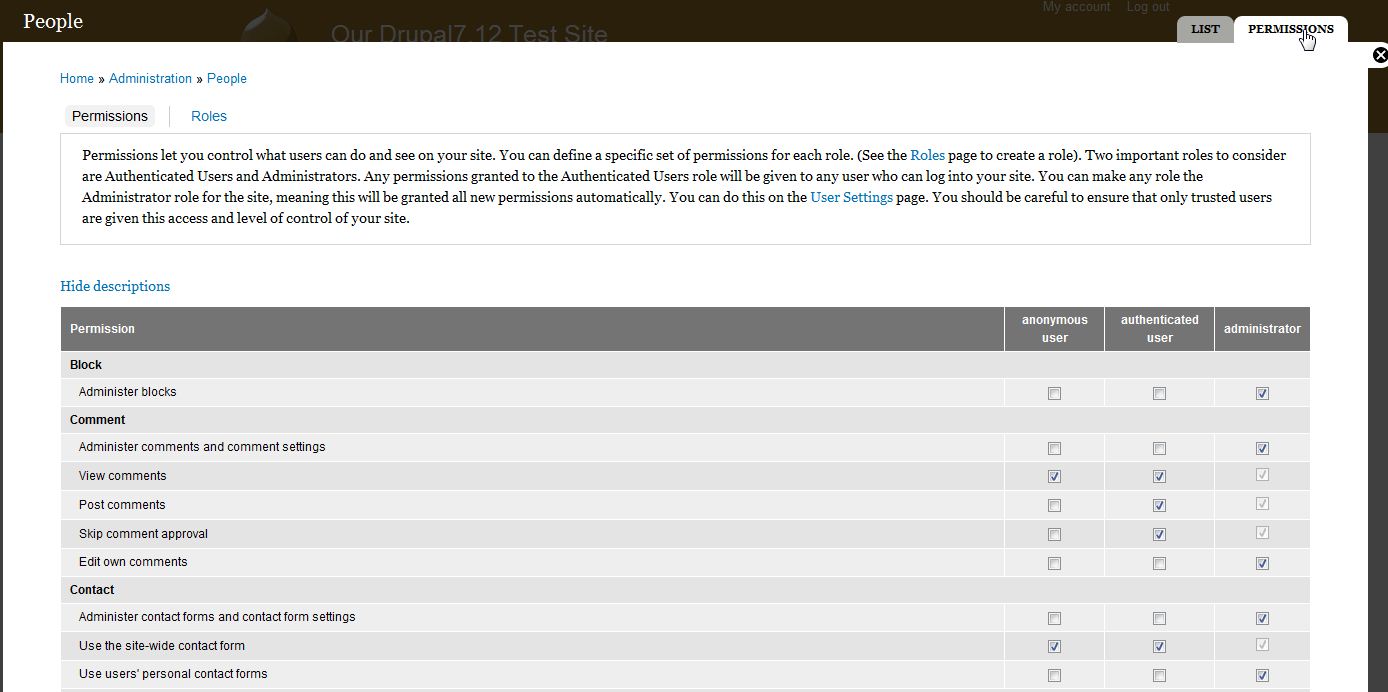Click the authenticated user column header
This screenshot has width=1388, height=692.
[1159, 329]
